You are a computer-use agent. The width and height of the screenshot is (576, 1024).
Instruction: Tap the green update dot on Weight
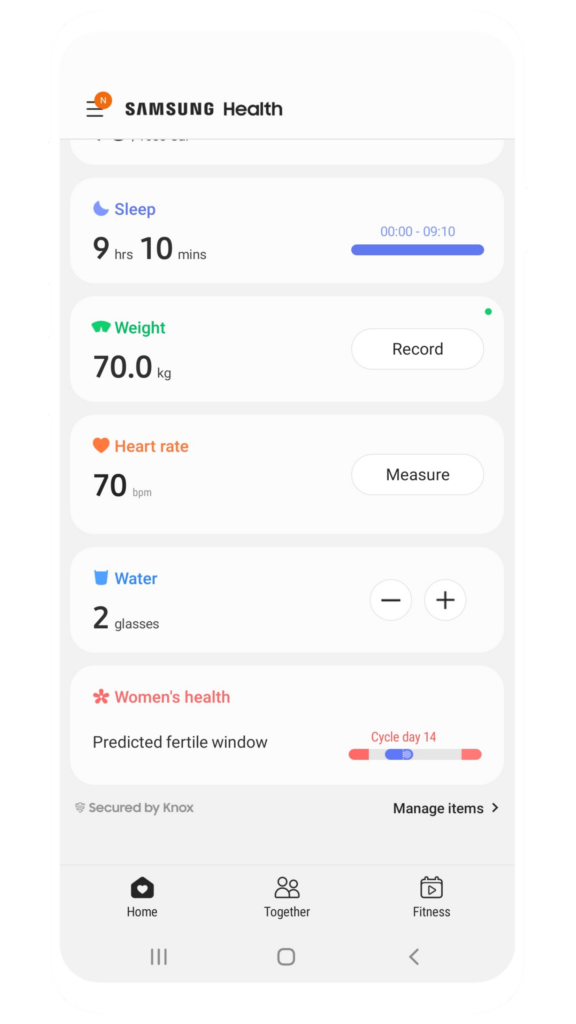pyautogui.click(x=488, y=311)
